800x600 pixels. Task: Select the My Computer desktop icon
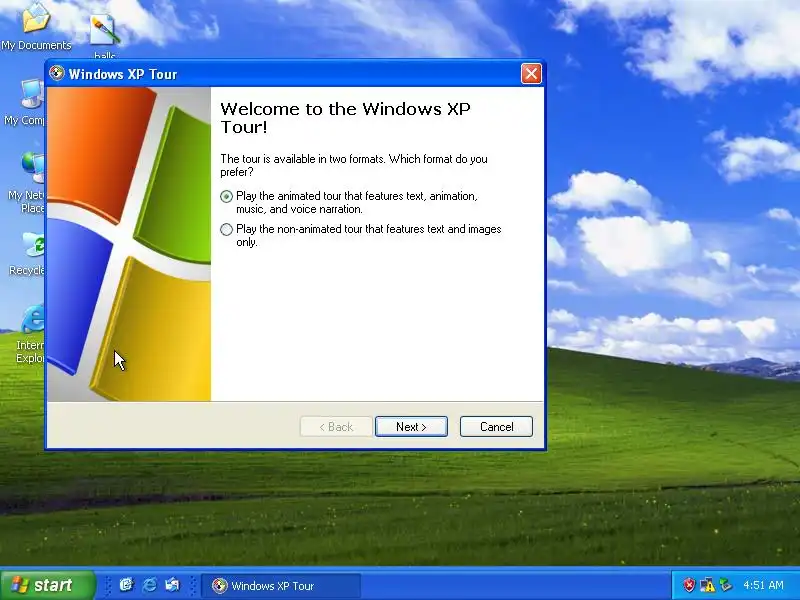pos(26,102)
